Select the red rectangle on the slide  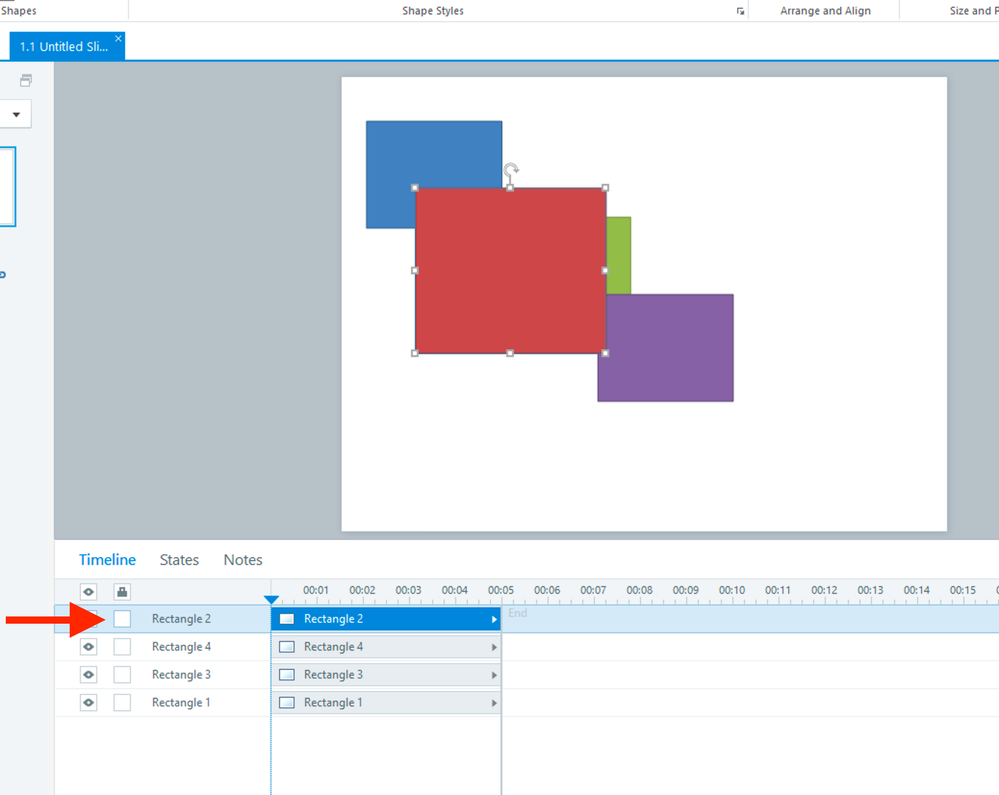click(510, 270)
